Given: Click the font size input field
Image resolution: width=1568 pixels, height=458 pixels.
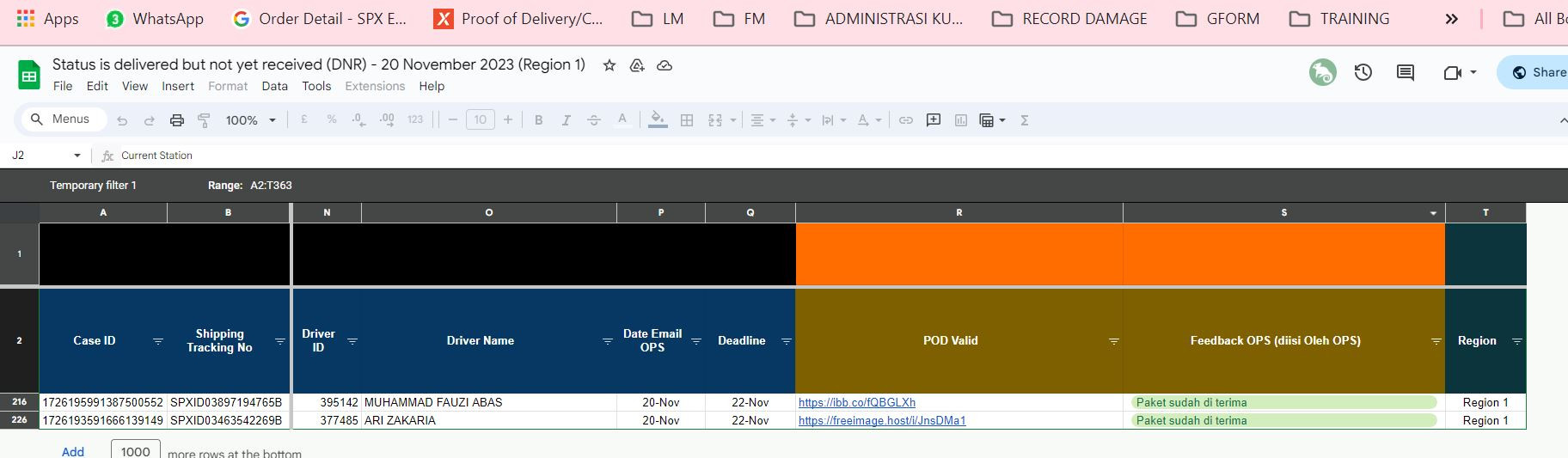Looking at the screenshot, I should coord(481,120).
